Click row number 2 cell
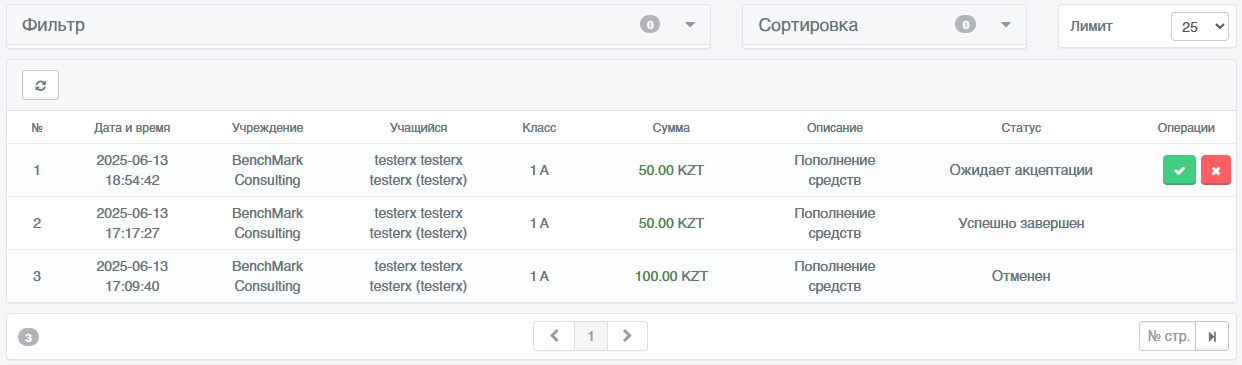1242x365 pixels. (x=37, y=223)
